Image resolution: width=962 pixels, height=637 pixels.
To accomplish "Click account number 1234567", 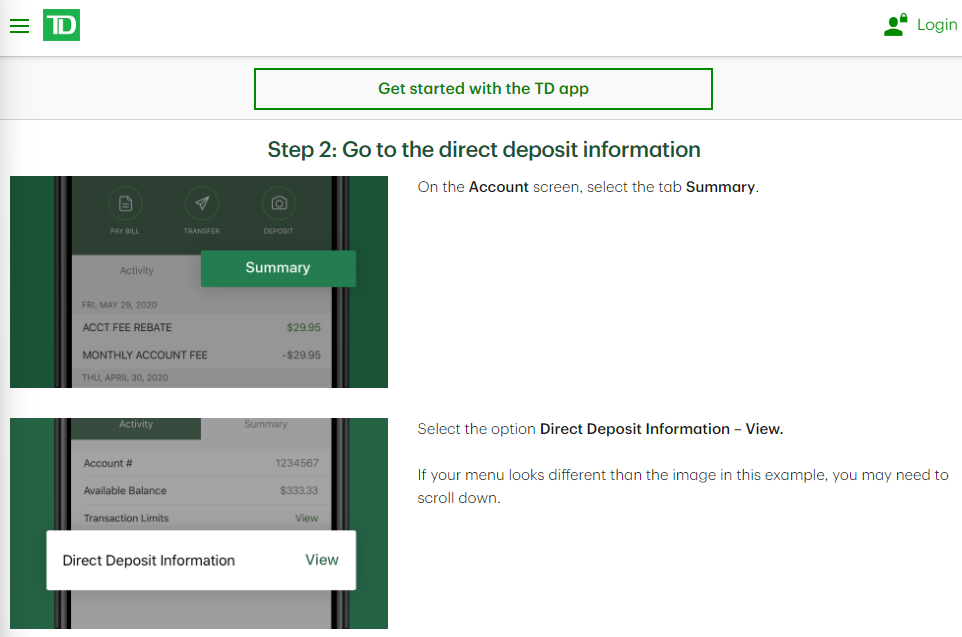I will pyautogui.click(x=297, y=463).
